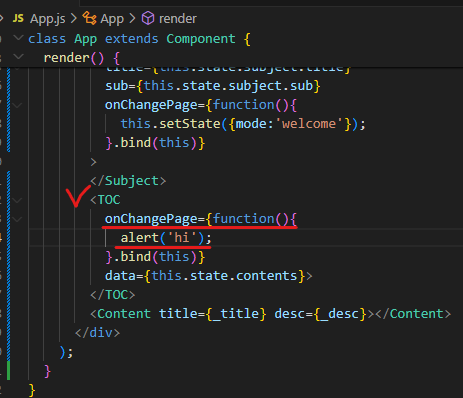The height and width of the screenshot is (398, 463).
Task: Click the 'welcome' string literal
Action: coord(309,124)
